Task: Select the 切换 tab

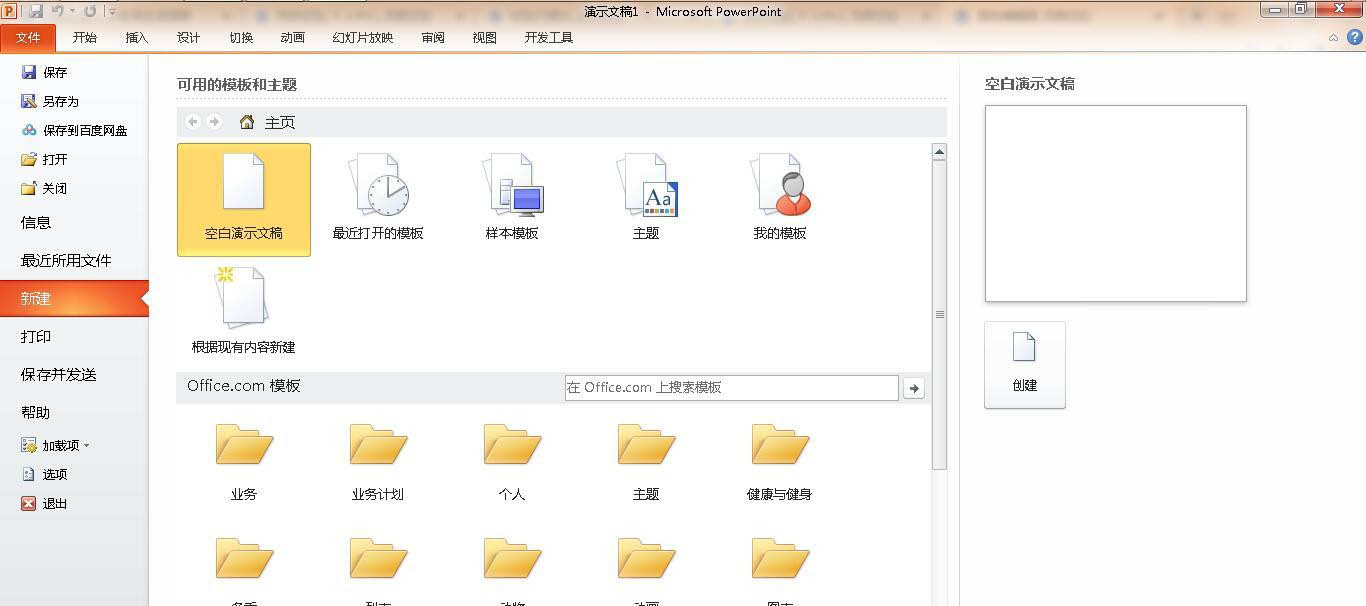Action: point(241,38)
